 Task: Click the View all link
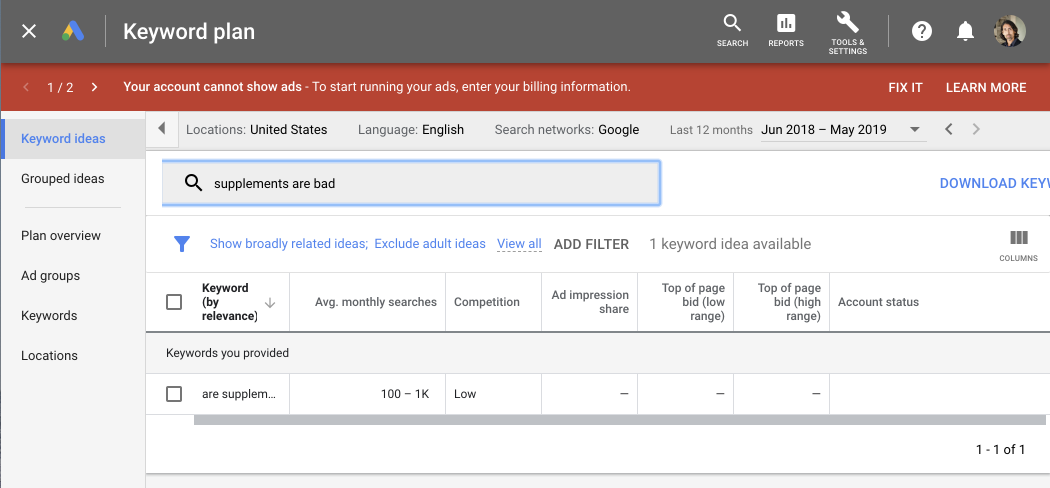point(519,244)
